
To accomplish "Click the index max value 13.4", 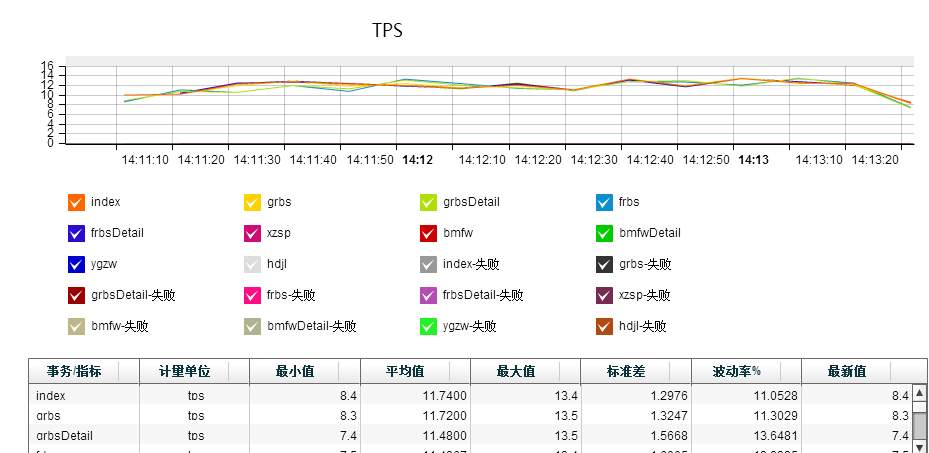I will (x=567, y=396).
